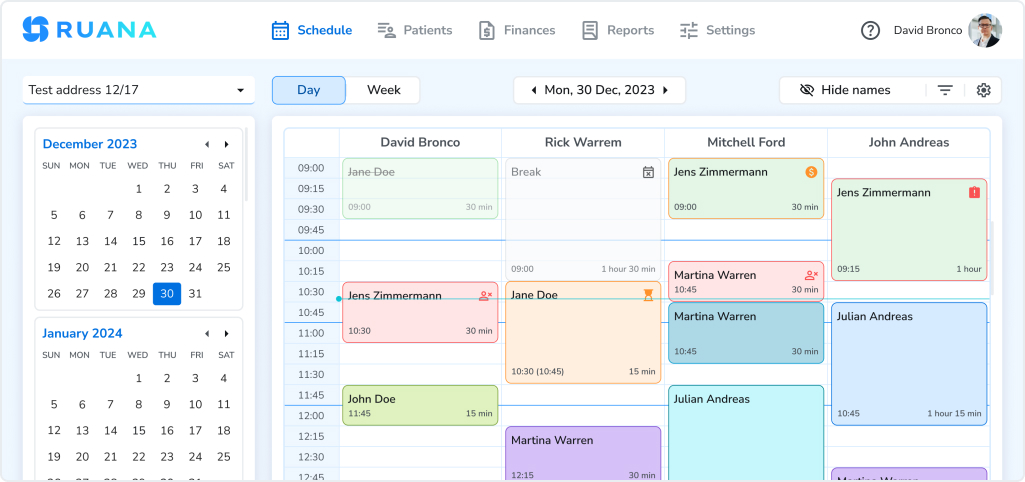Image resolution: width=1025 pixels, height=482 pixels.
Task: Click the RUANA logo
Action: pos(89,30)
